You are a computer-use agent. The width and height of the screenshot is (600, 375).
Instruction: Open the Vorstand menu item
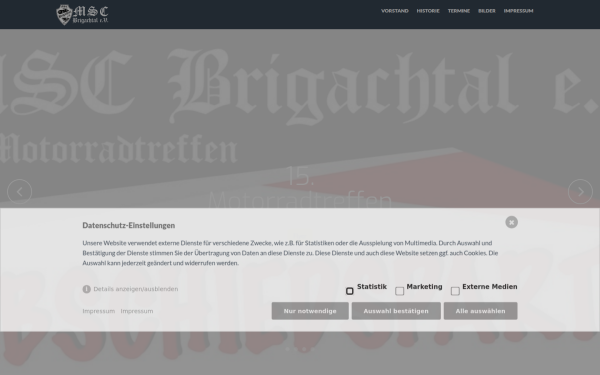[395, 11]
